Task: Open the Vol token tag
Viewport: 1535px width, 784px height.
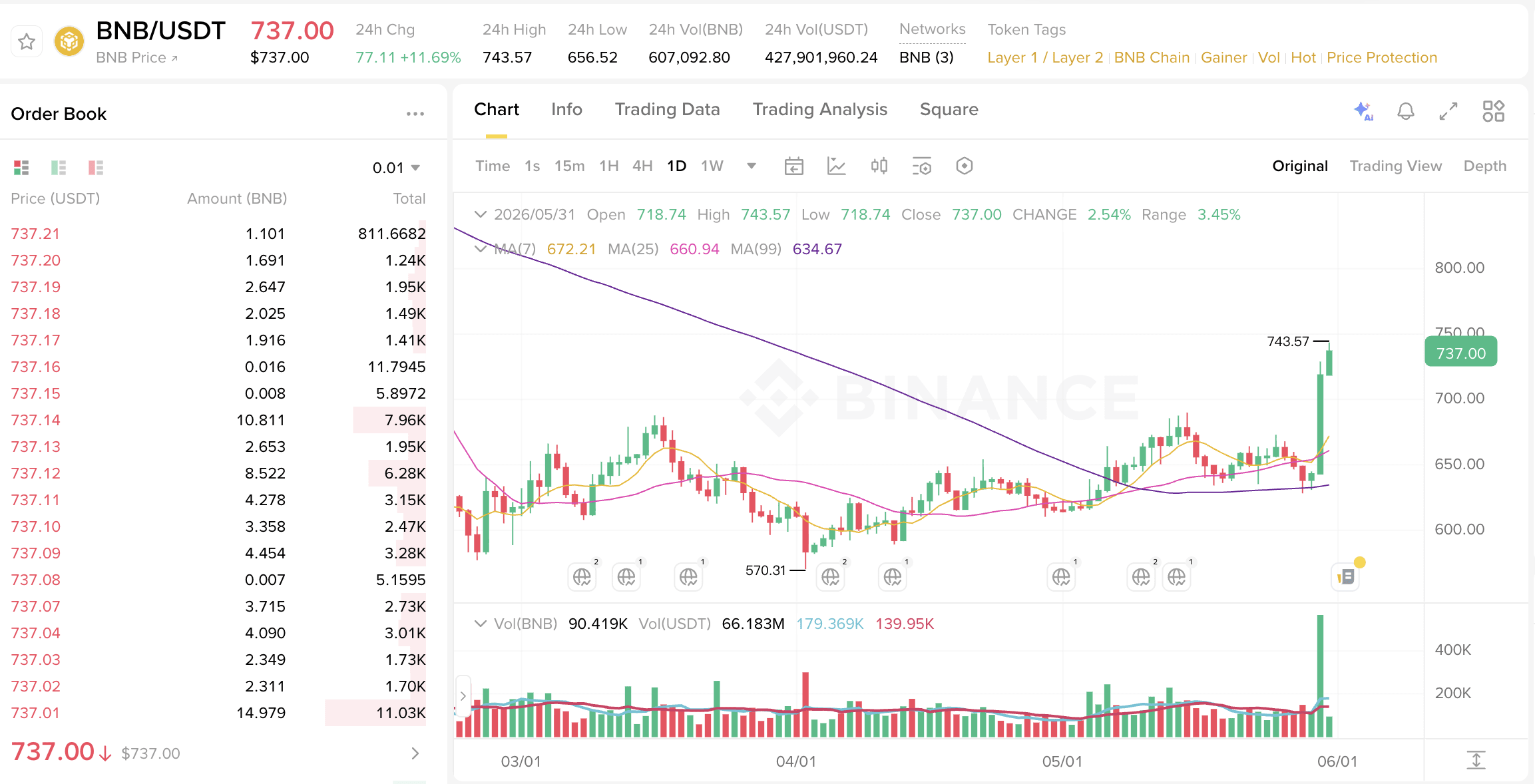Action: (x=1269, y=58)
